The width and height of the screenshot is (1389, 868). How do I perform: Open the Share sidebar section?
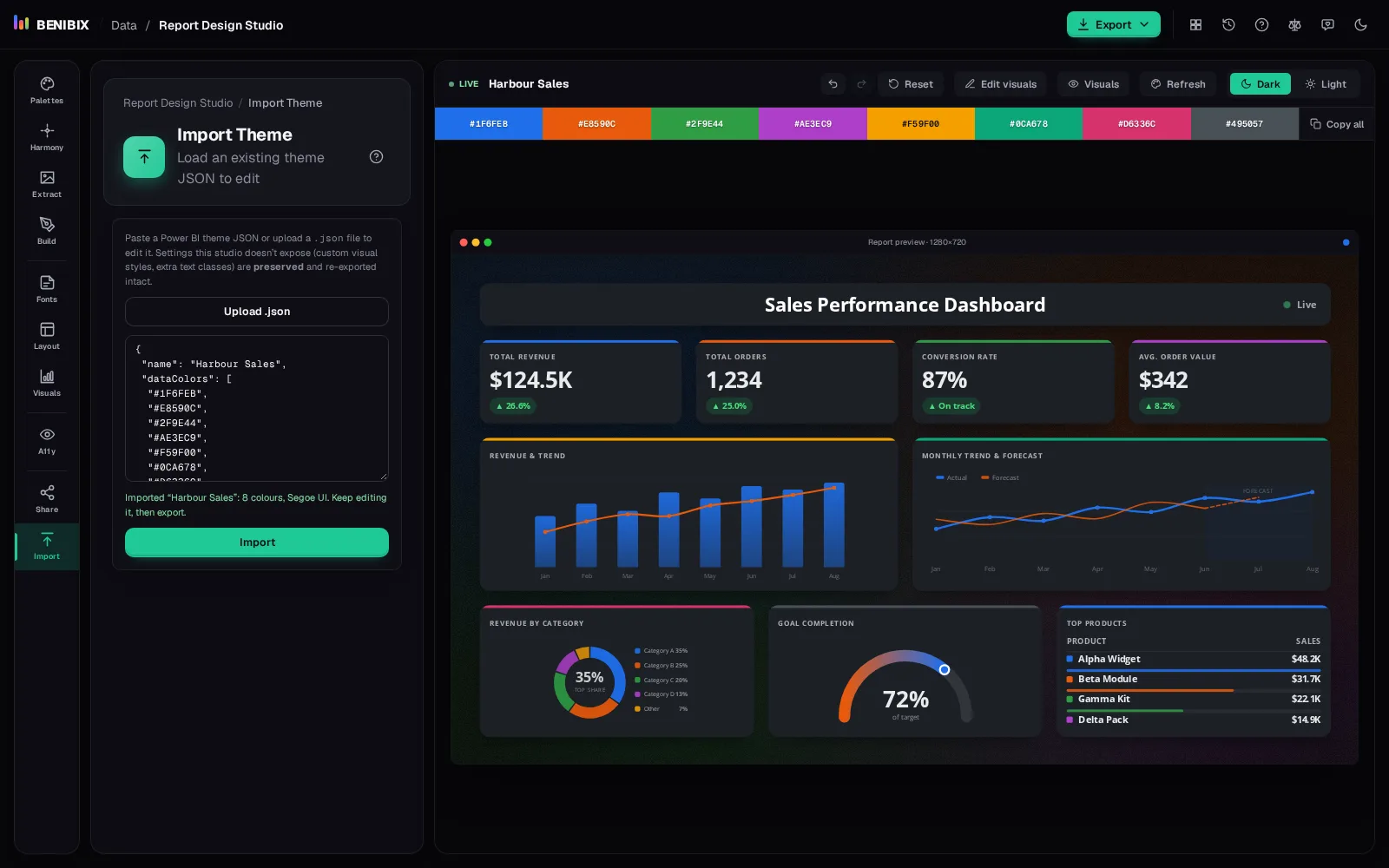pyautogui.click(x=47, y=499)
